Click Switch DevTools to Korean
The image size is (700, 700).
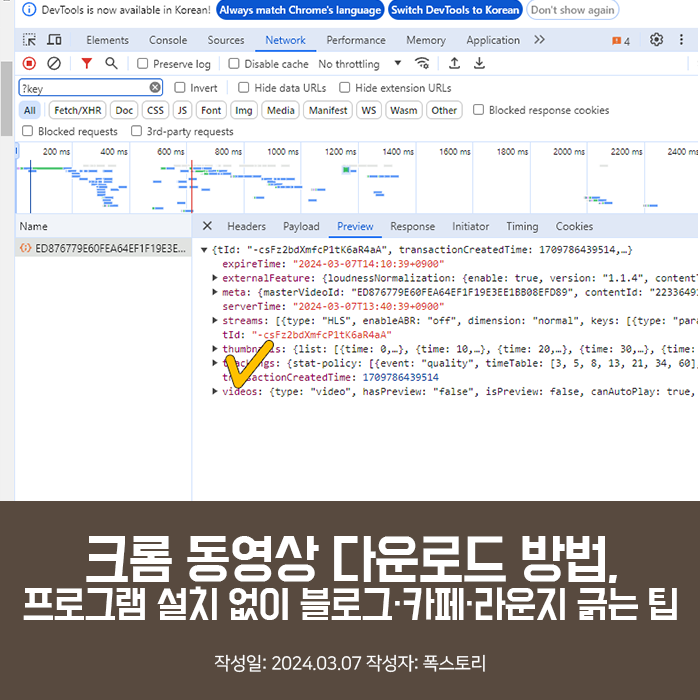[455, 10]
